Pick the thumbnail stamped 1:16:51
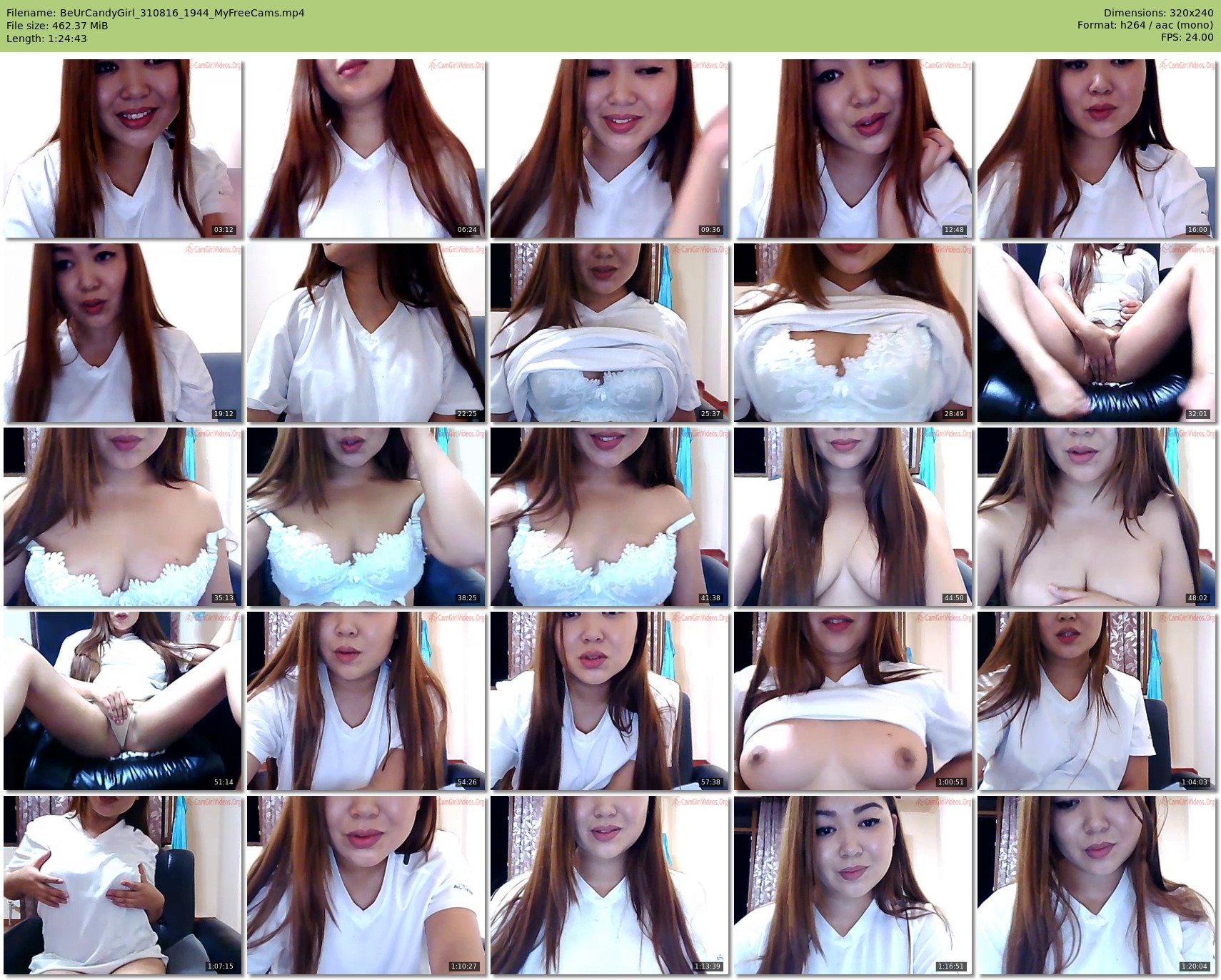The width and height of the screenshot is (1221, 980). pos(853,885)
